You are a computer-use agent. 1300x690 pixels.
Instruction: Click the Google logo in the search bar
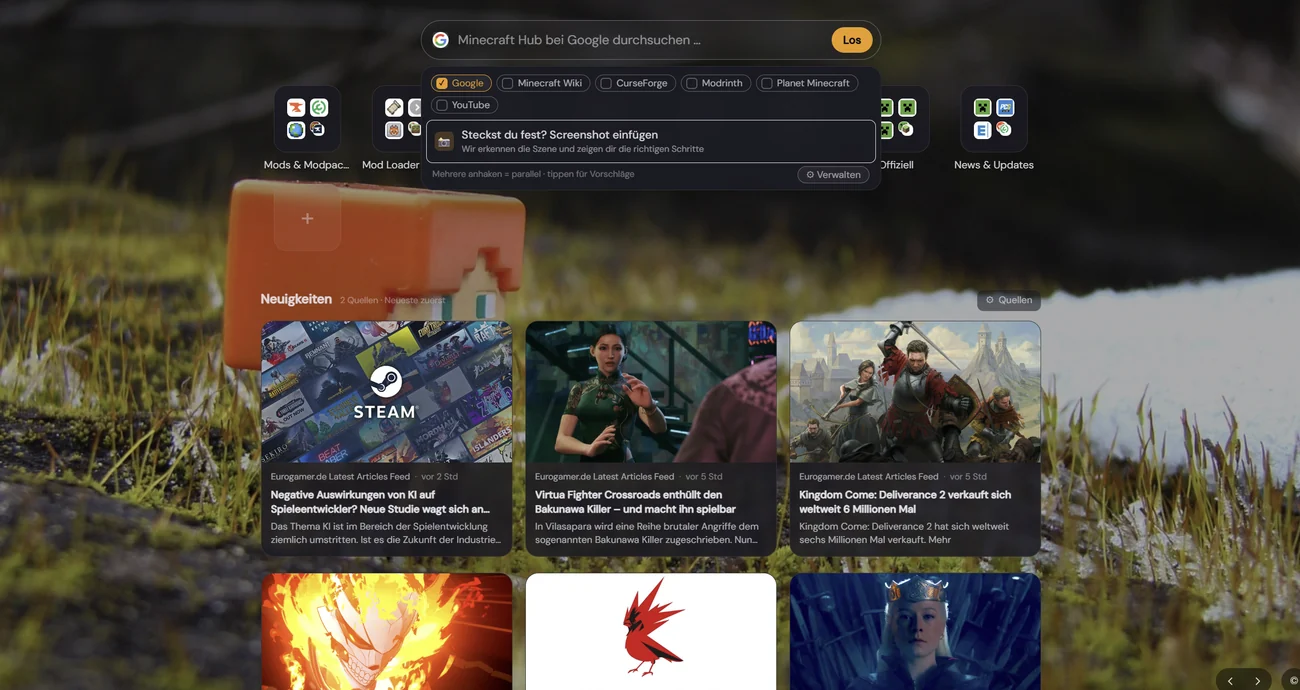click(x=440, y=40)
